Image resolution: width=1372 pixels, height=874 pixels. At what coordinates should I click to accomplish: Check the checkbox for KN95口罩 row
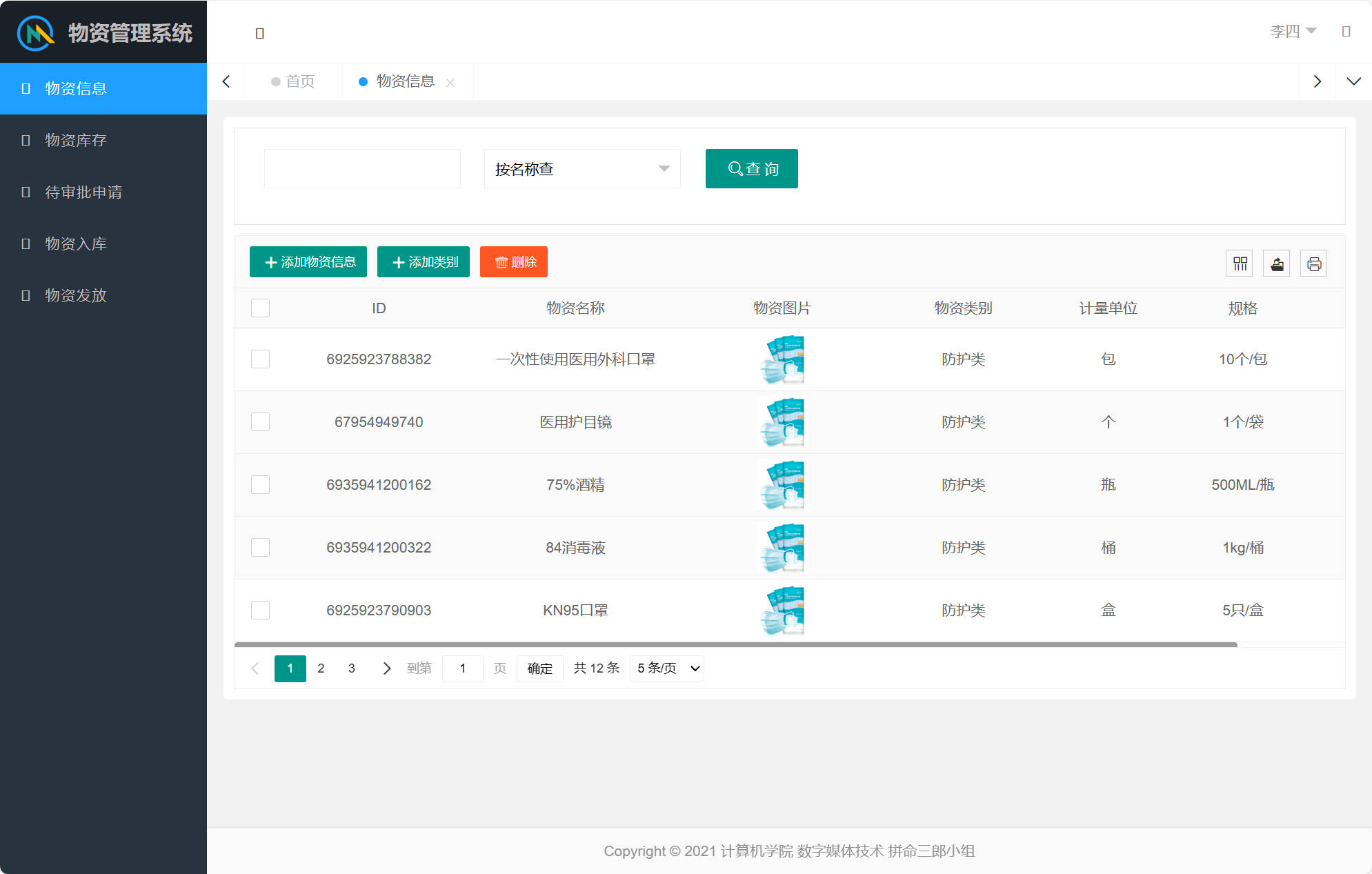coord(260,610)
